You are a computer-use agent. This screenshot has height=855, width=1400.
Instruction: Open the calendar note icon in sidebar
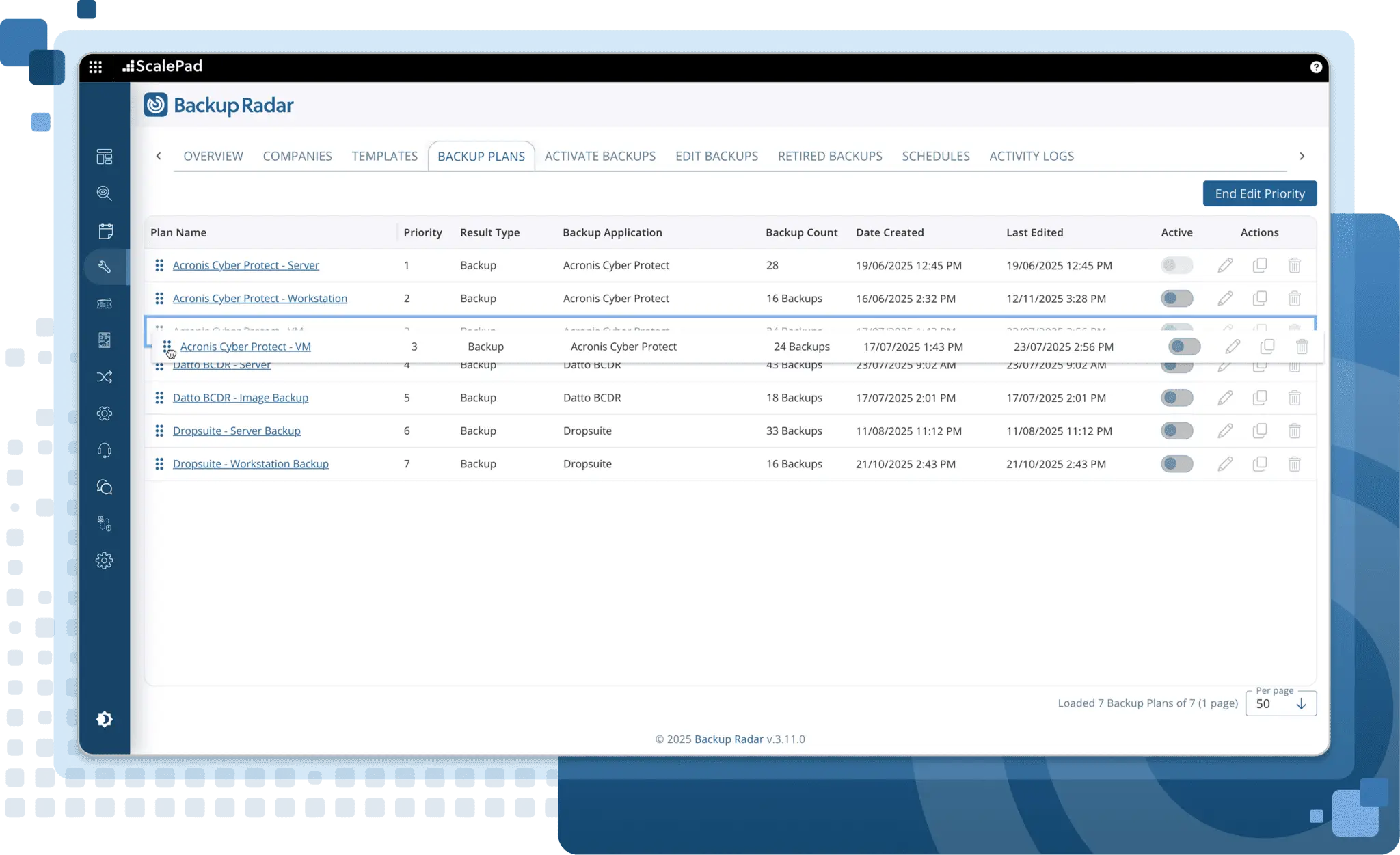click(105, 231)
